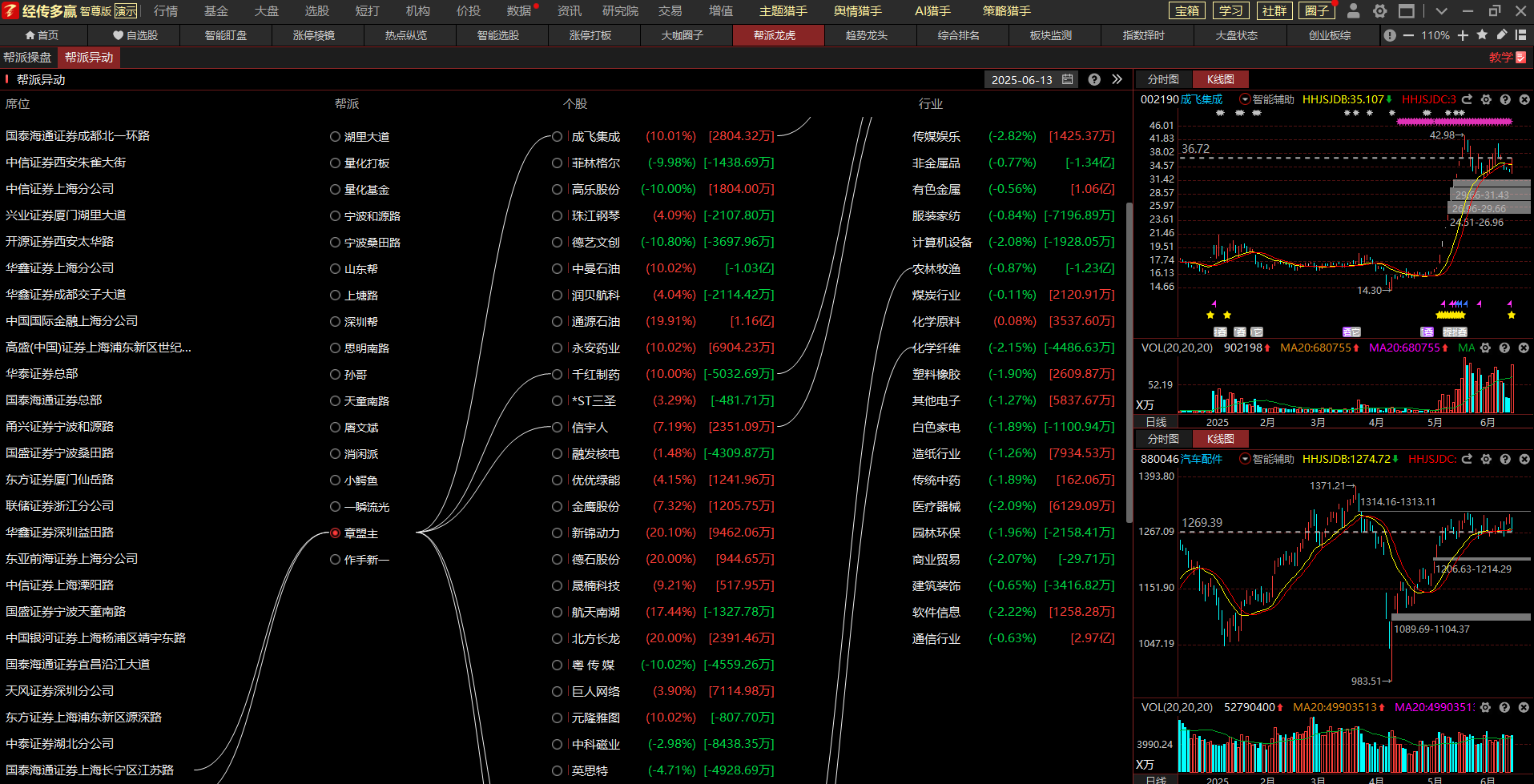Open the 行情 menu
Image resolution: width=1534 pixels, height=784 pixels.
[166, 11]
